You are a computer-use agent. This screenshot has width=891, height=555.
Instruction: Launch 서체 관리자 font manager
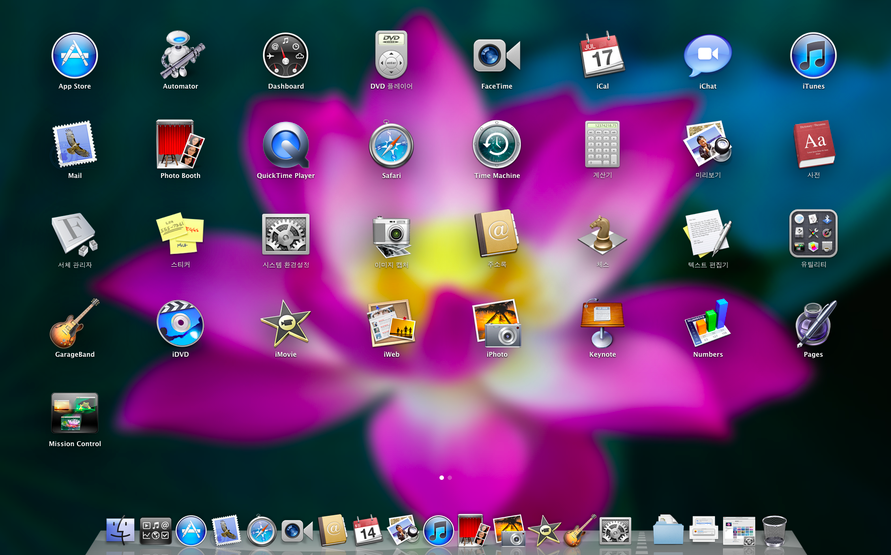74,234
